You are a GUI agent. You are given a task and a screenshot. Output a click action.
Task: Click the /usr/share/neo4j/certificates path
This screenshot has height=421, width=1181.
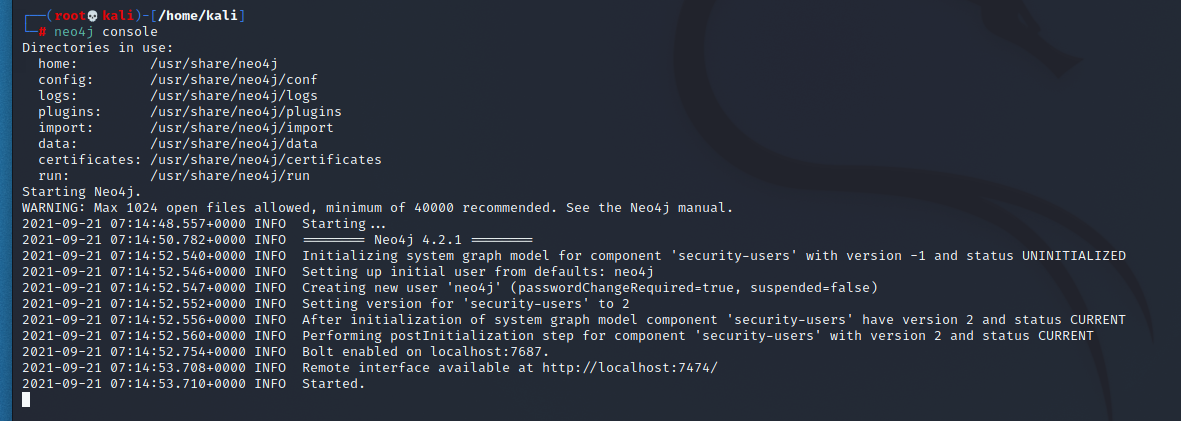[x=266, y=160]
